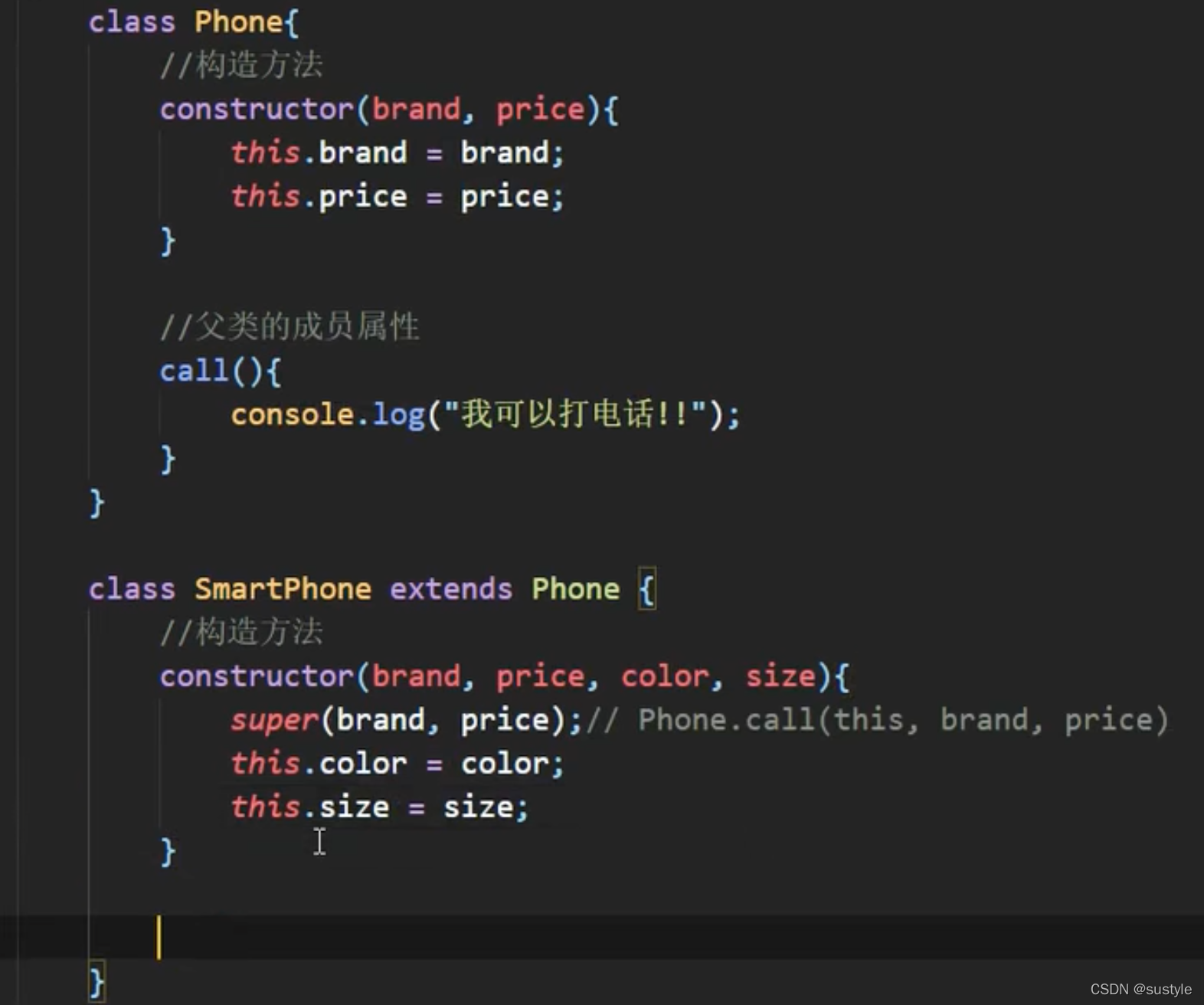This screenshot has height=1005, width=1204.
Task: Click the comment //构造方法 inside class Phone
Action: 241,64
